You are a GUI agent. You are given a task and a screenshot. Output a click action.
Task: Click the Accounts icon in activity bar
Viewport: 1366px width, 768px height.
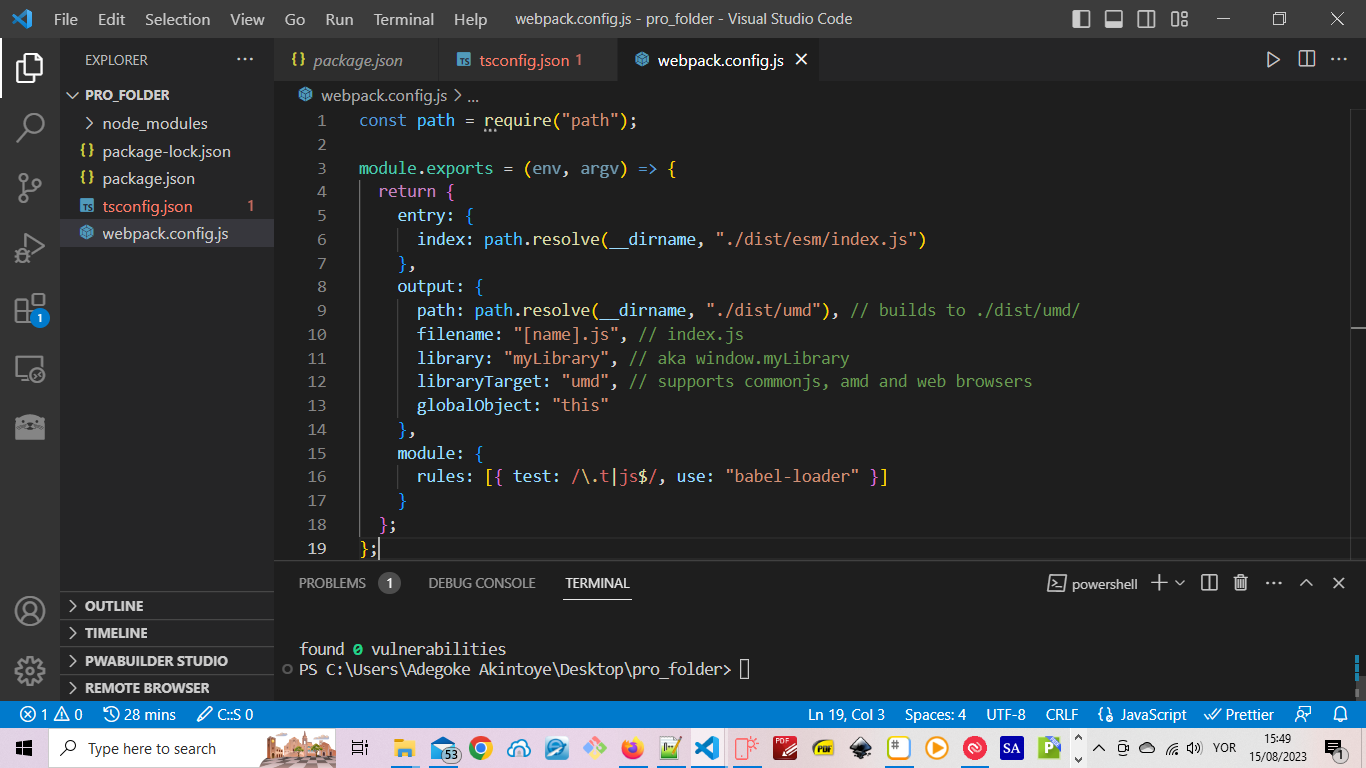click(x=30, y=610)
